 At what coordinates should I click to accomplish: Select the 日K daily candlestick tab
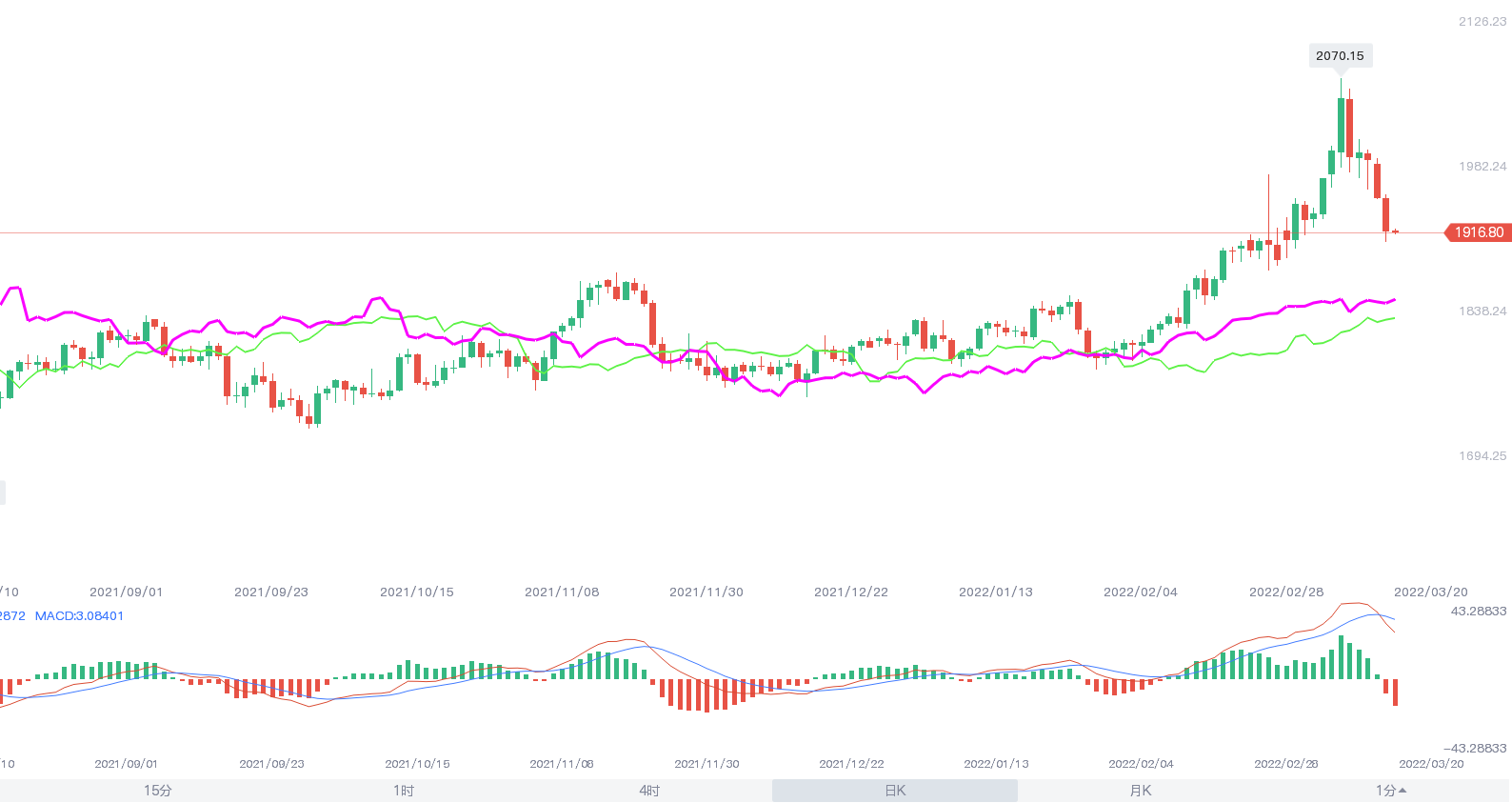[x=895, y=791]
